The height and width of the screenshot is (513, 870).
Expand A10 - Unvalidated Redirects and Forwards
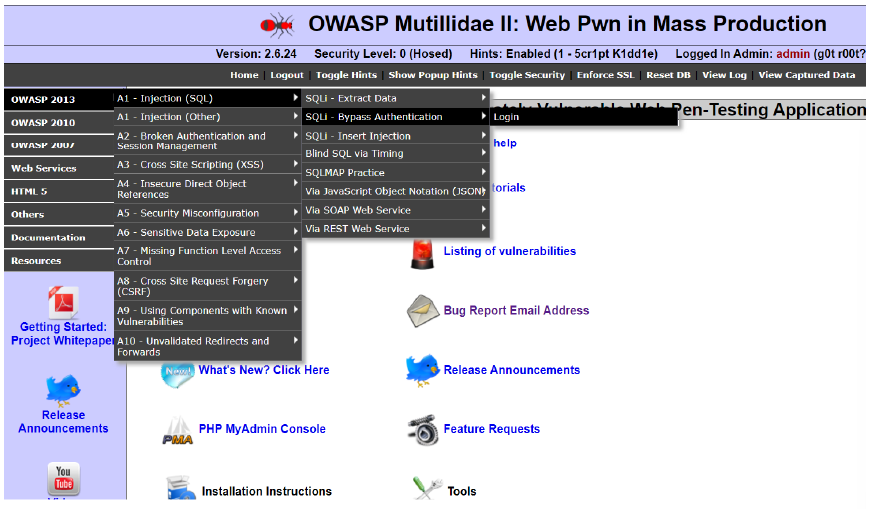[x=208, y=347]
